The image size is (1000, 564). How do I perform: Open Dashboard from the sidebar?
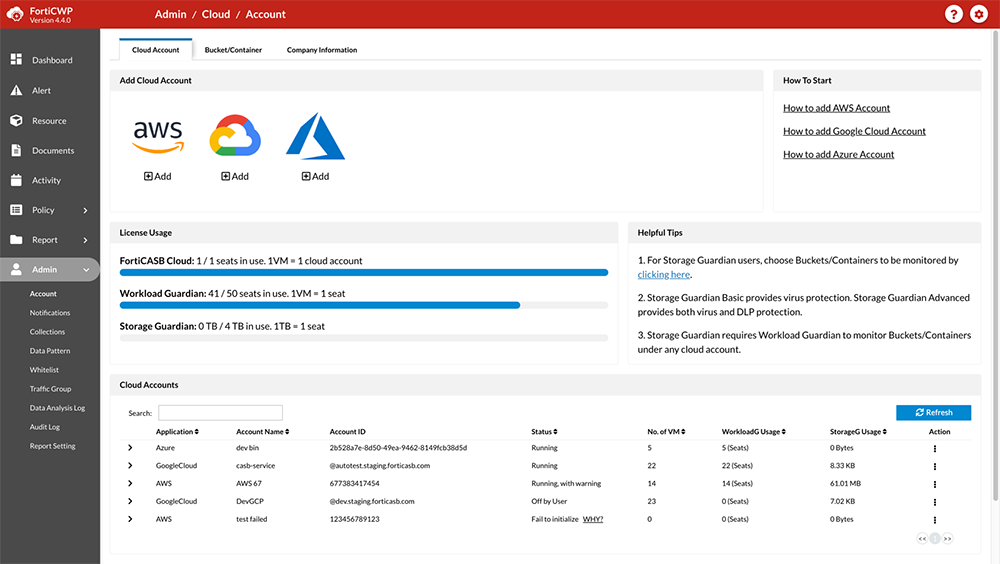(50, 60)
